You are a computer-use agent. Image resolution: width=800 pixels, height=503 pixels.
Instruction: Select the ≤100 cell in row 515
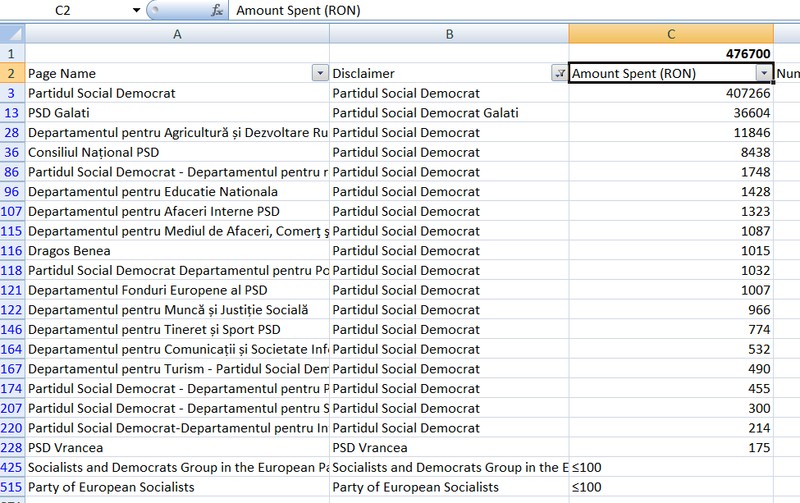(x=671, y=487)
